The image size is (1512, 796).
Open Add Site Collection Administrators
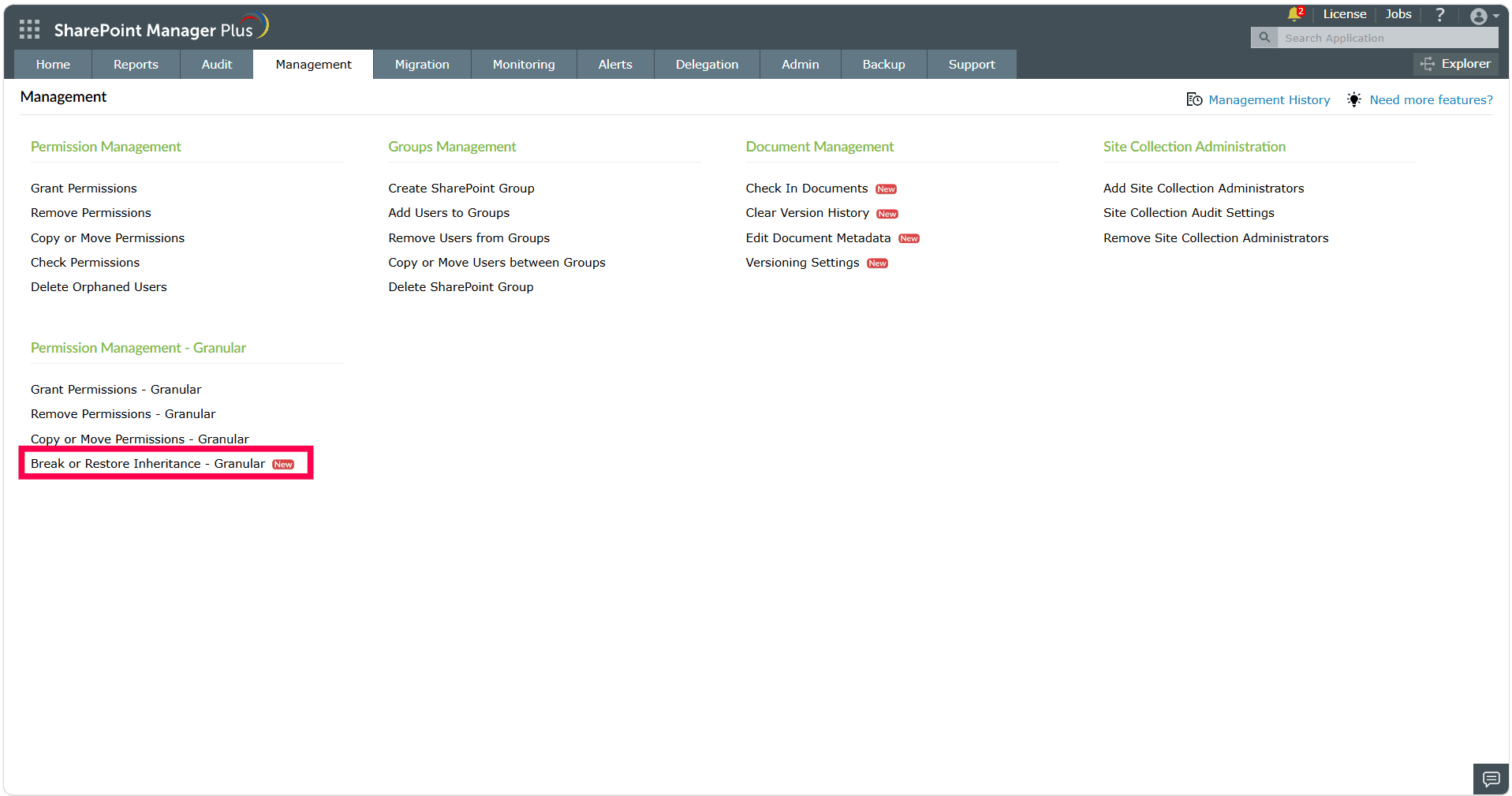[1204, 189]
